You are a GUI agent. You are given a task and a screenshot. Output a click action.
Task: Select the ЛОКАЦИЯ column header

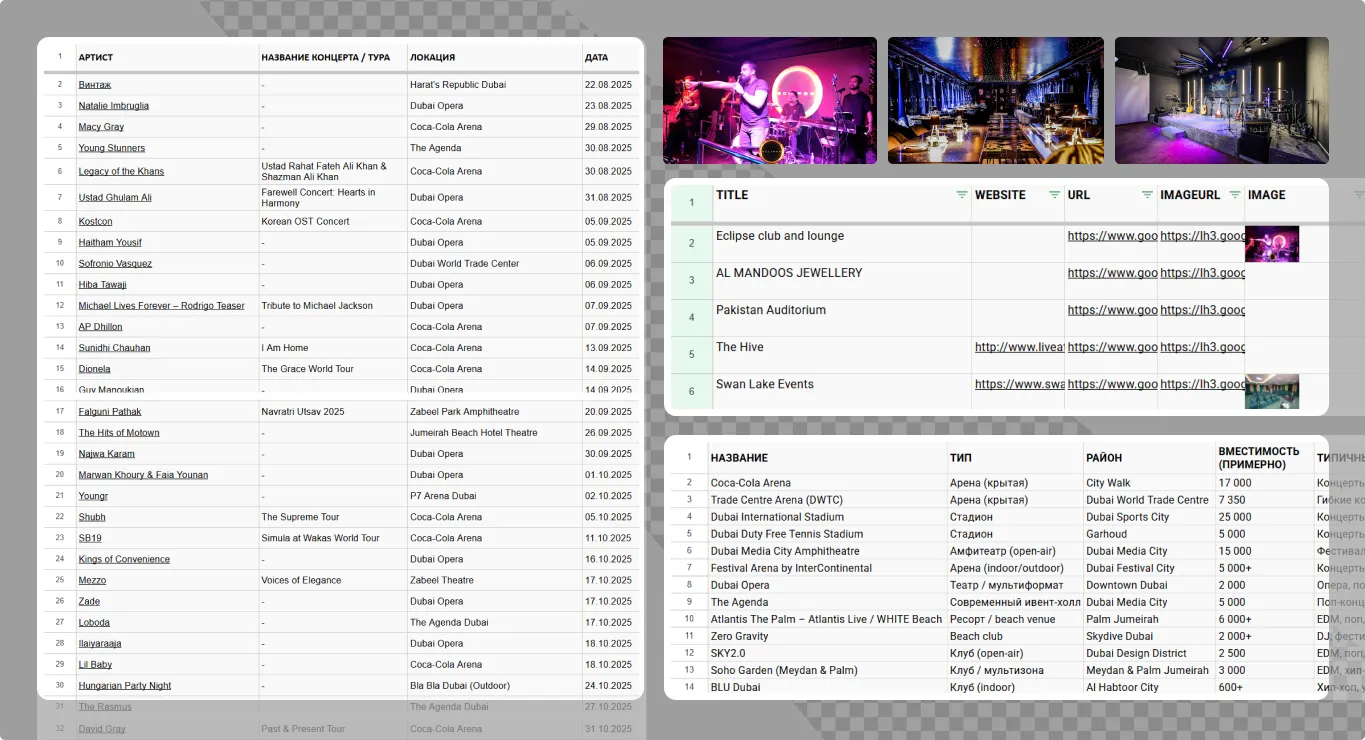432,58
